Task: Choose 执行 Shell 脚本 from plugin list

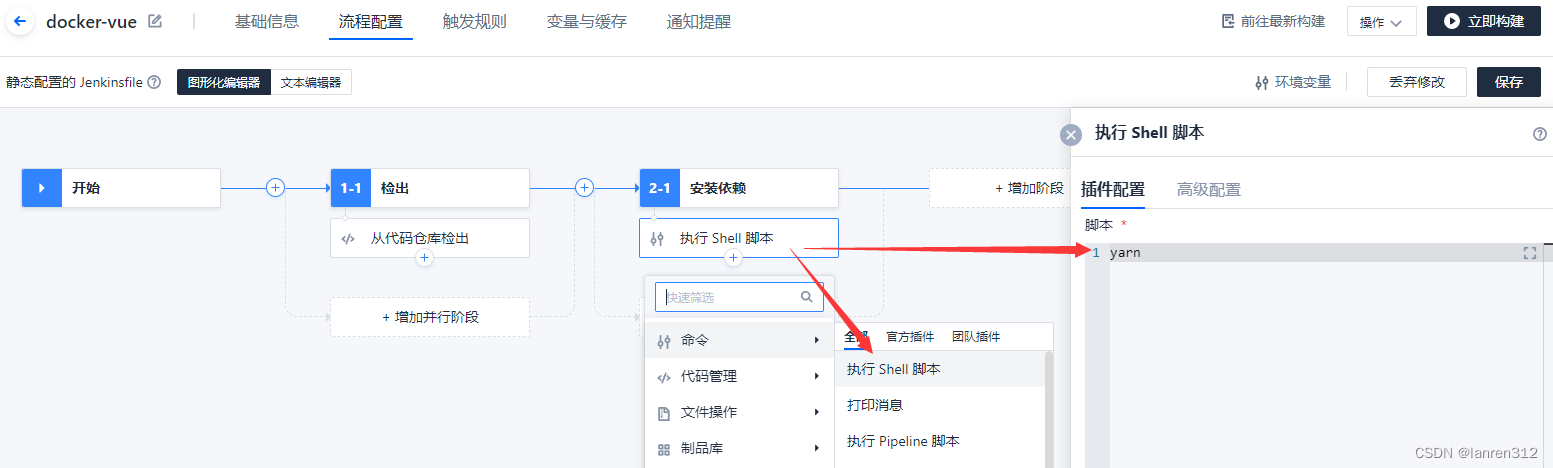Action: 940,369
